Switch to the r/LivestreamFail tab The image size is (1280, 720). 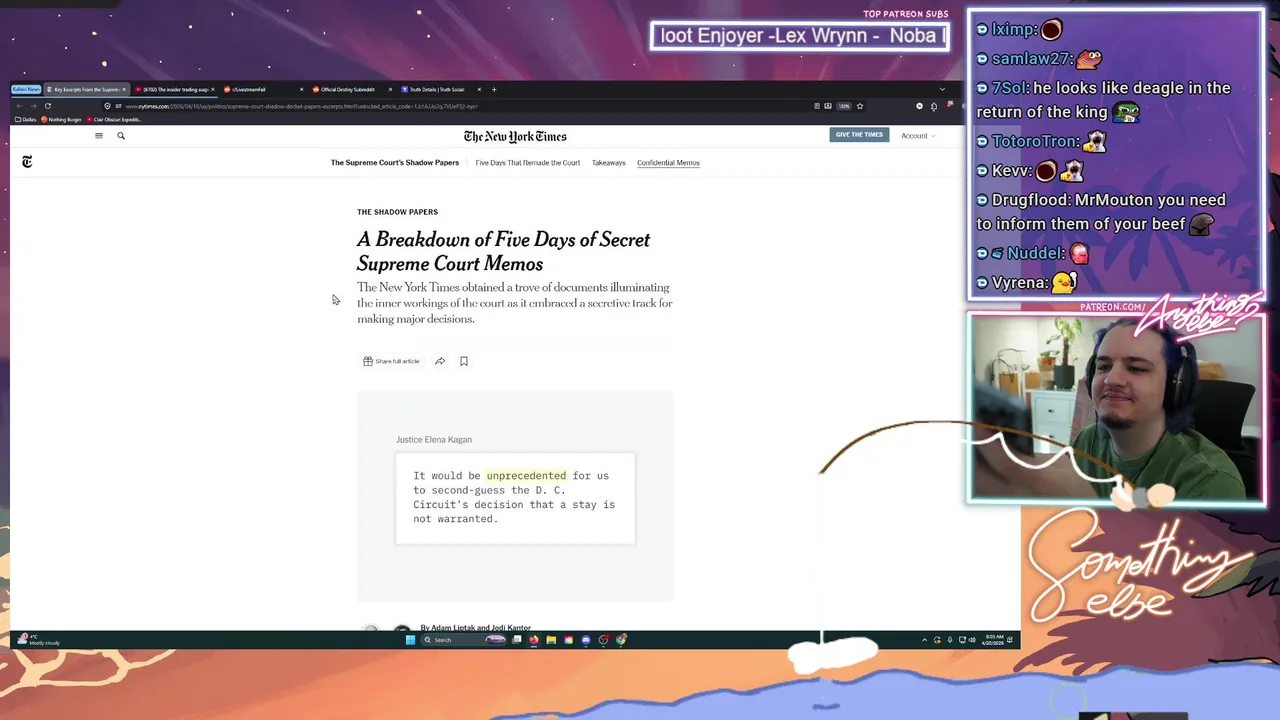coord(263,90)
